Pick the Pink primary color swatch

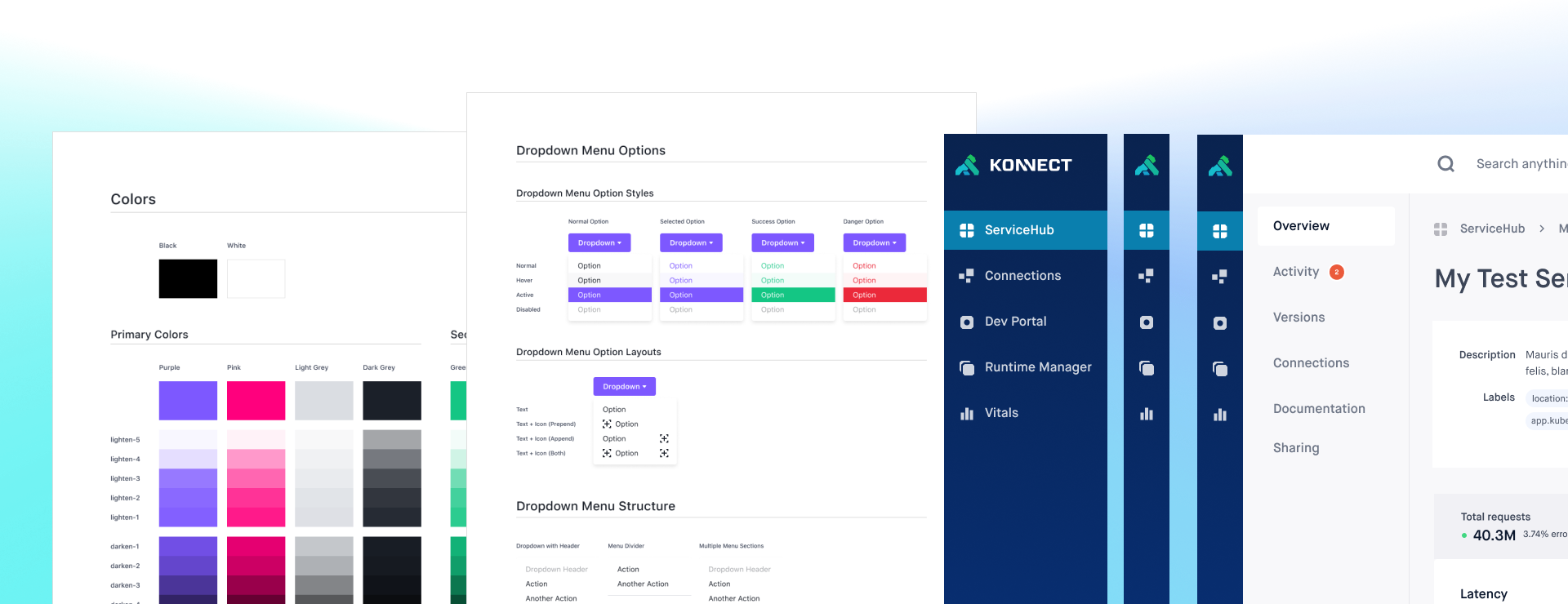(256, 401)
